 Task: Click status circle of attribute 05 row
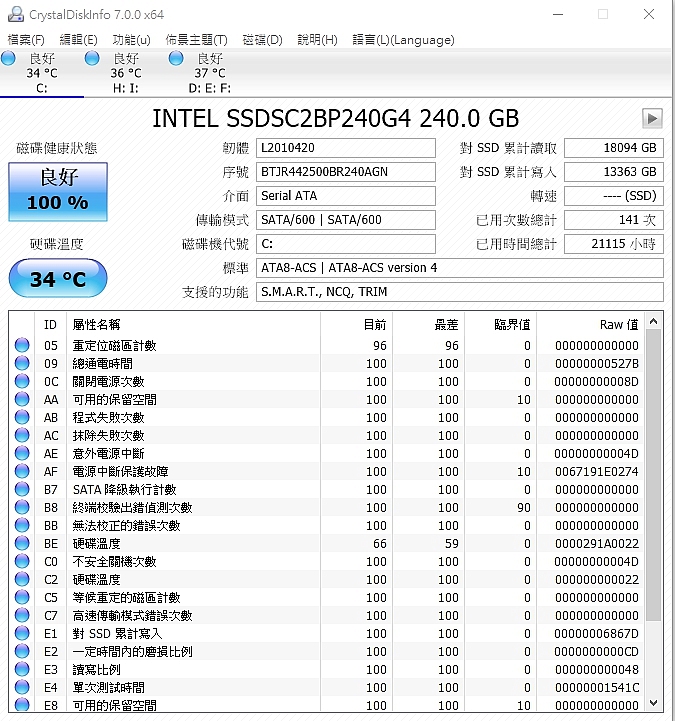(x=22, y=345)
